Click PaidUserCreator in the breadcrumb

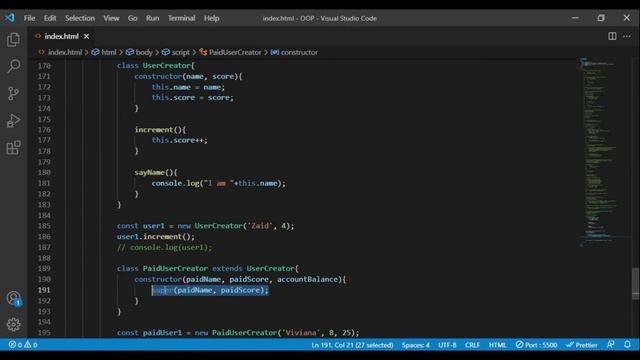(235, 52)
